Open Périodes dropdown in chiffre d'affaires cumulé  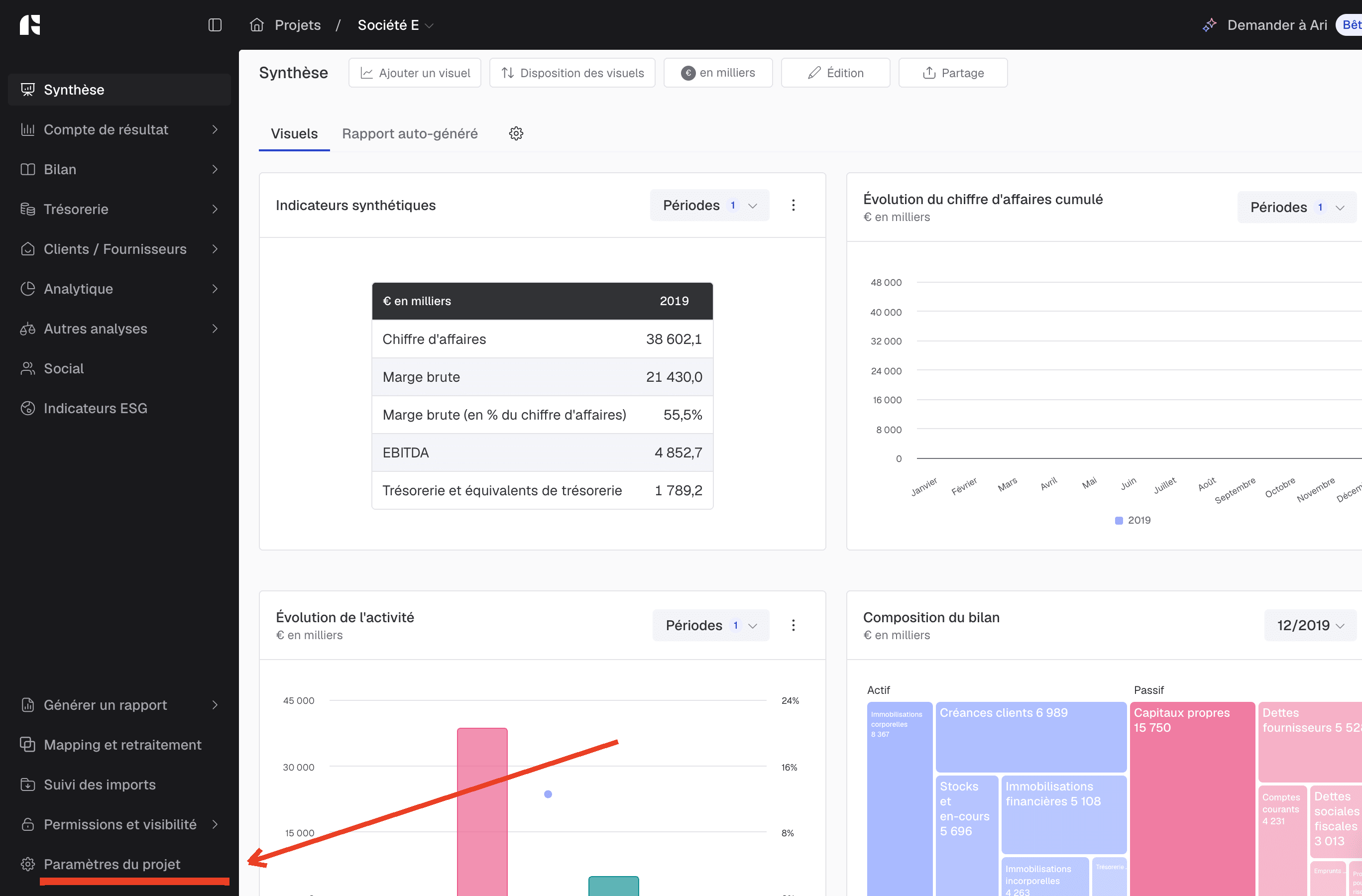click(x=1297, y=207)
